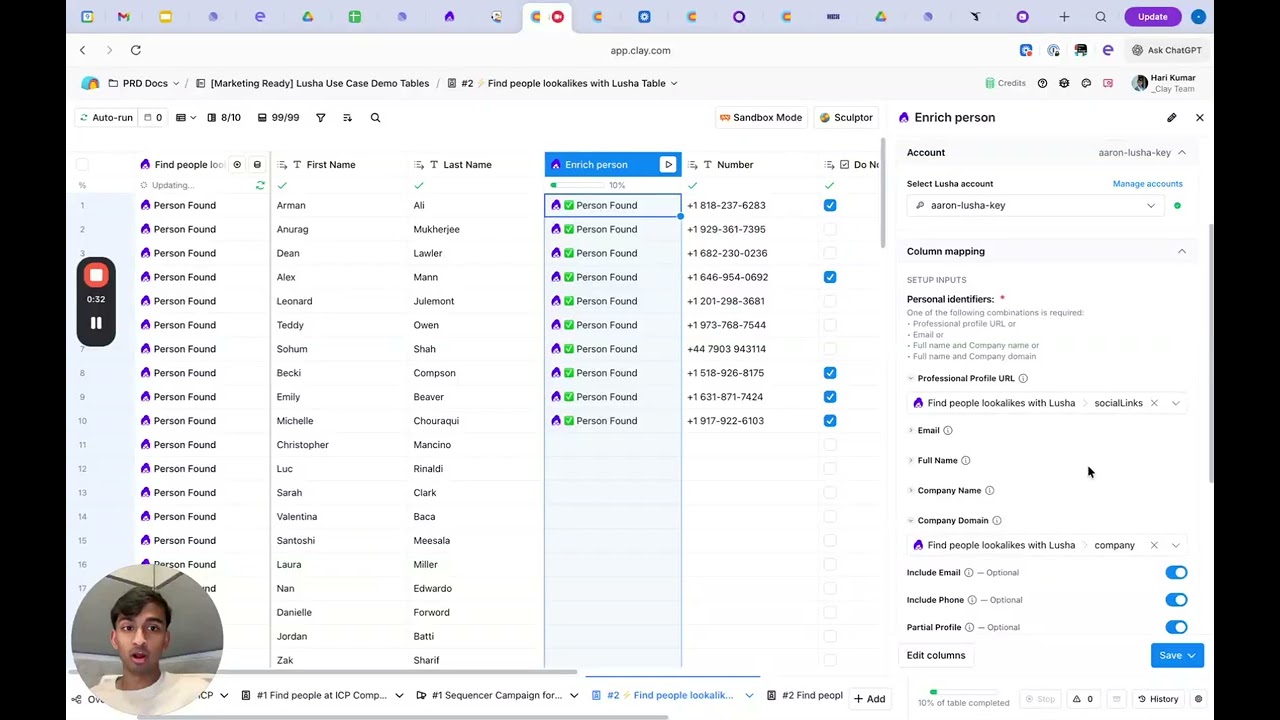The width and height of the screenshot is (1280, 720).
Task: Open the help question mark icon
Action: pyautogui.click(x=1042, y=83)
